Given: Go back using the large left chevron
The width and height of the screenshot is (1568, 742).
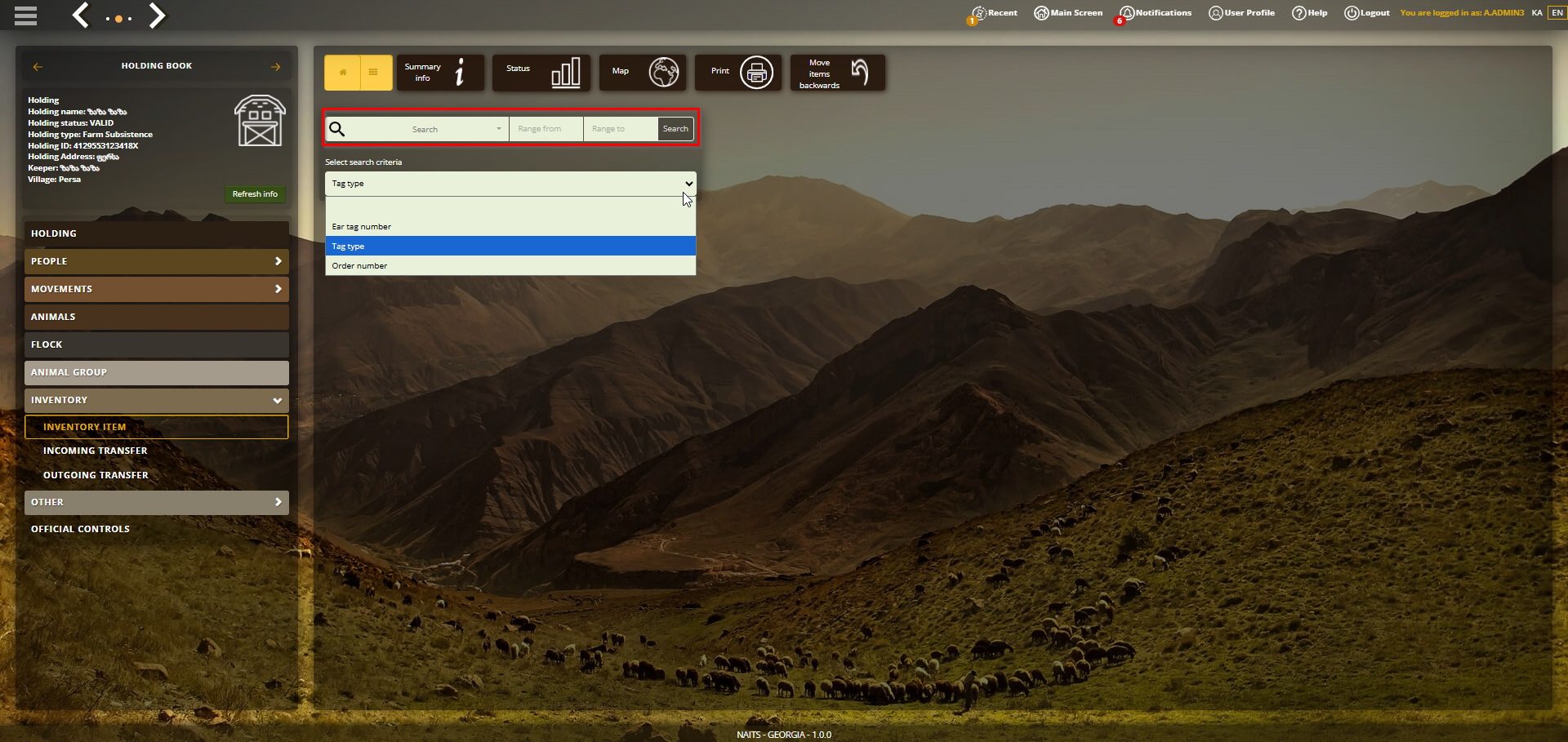Looking at the screenshot, I should [x=81, y=15].
